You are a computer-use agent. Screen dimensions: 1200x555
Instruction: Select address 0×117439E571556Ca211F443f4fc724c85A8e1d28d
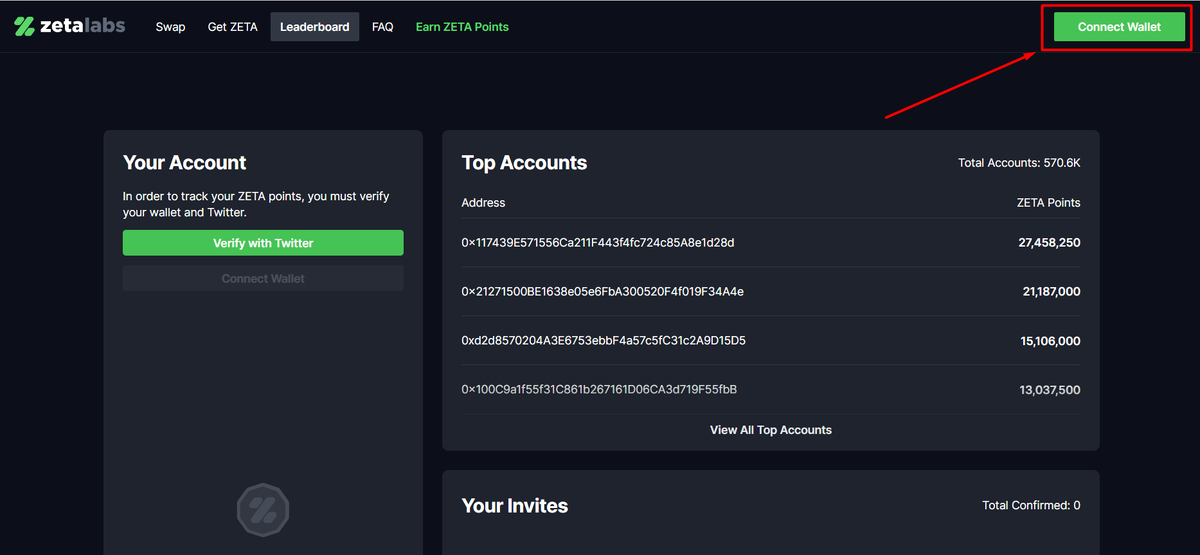pyautogui.click(x=598, y=242)
